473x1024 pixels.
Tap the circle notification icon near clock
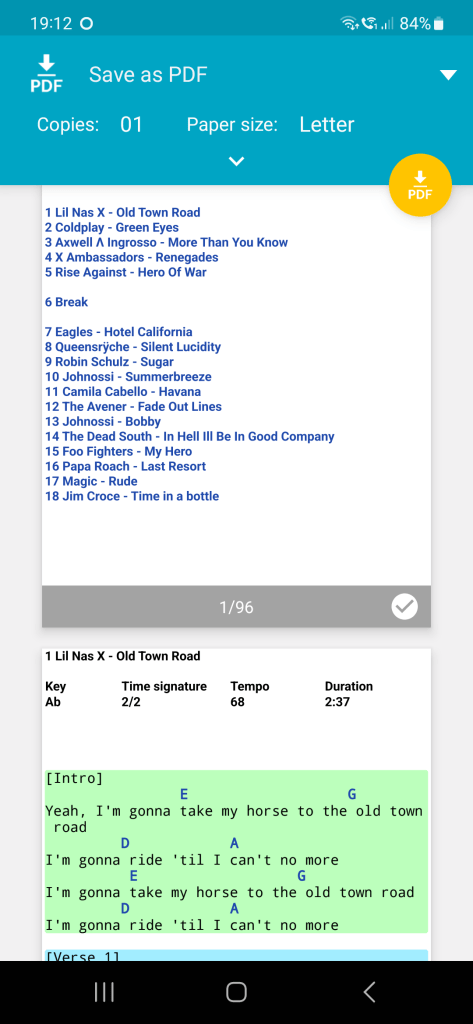86,24
